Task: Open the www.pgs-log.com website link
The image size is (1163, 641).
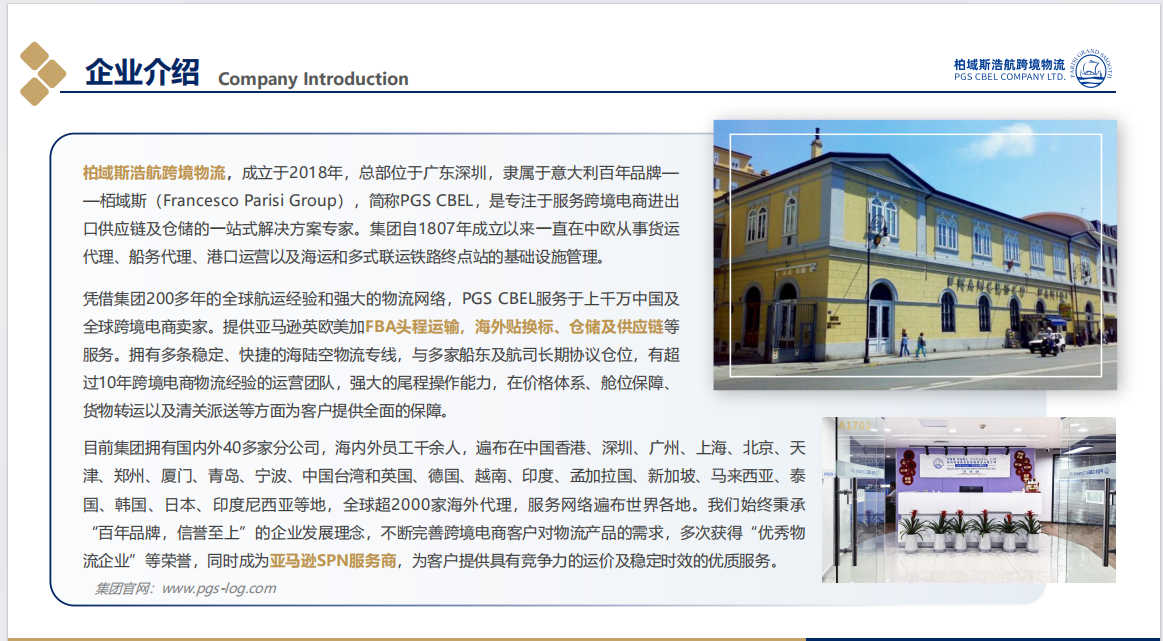Action: point(219,589)
